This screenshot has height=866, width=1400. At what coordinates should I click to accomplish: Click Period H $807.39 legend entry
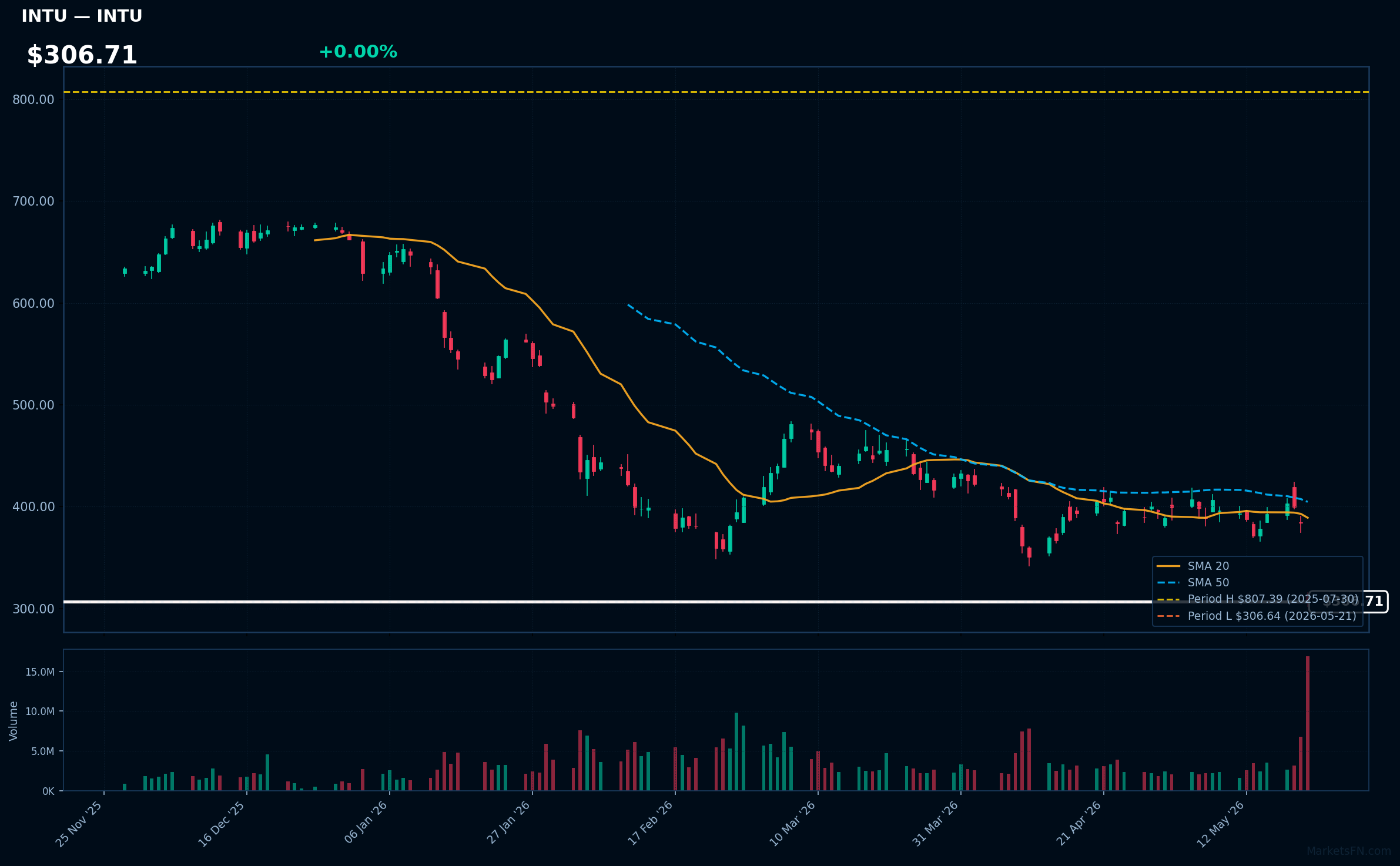[x=1257, y=599]
